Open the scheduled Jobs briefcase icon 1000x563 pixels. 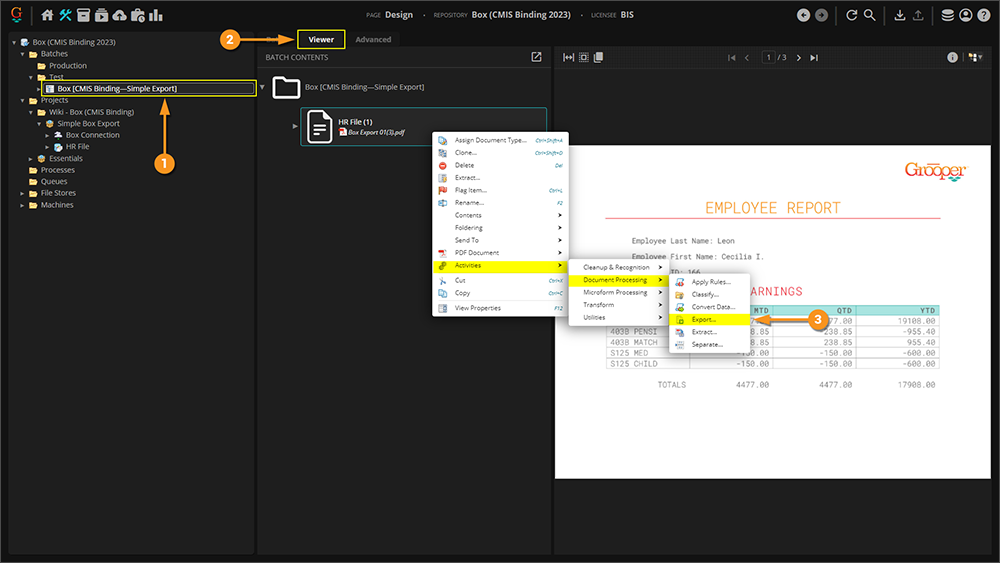coord(138,15)
